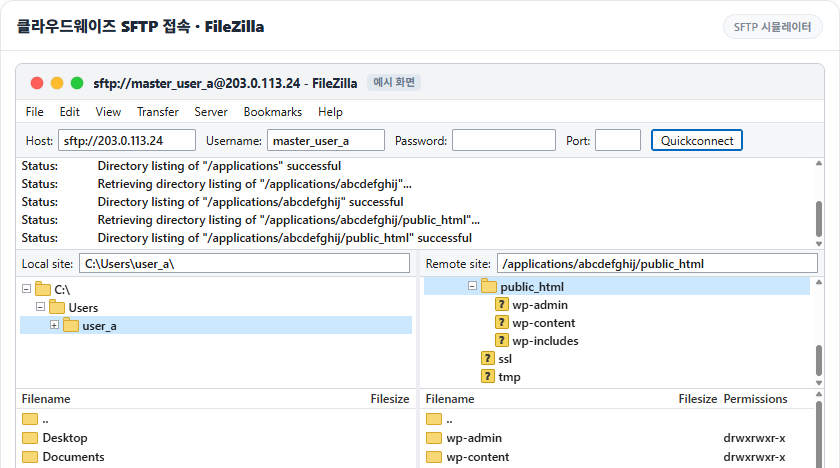Click the red close window button
Screen dimensions: 840x468
(37, 83)
